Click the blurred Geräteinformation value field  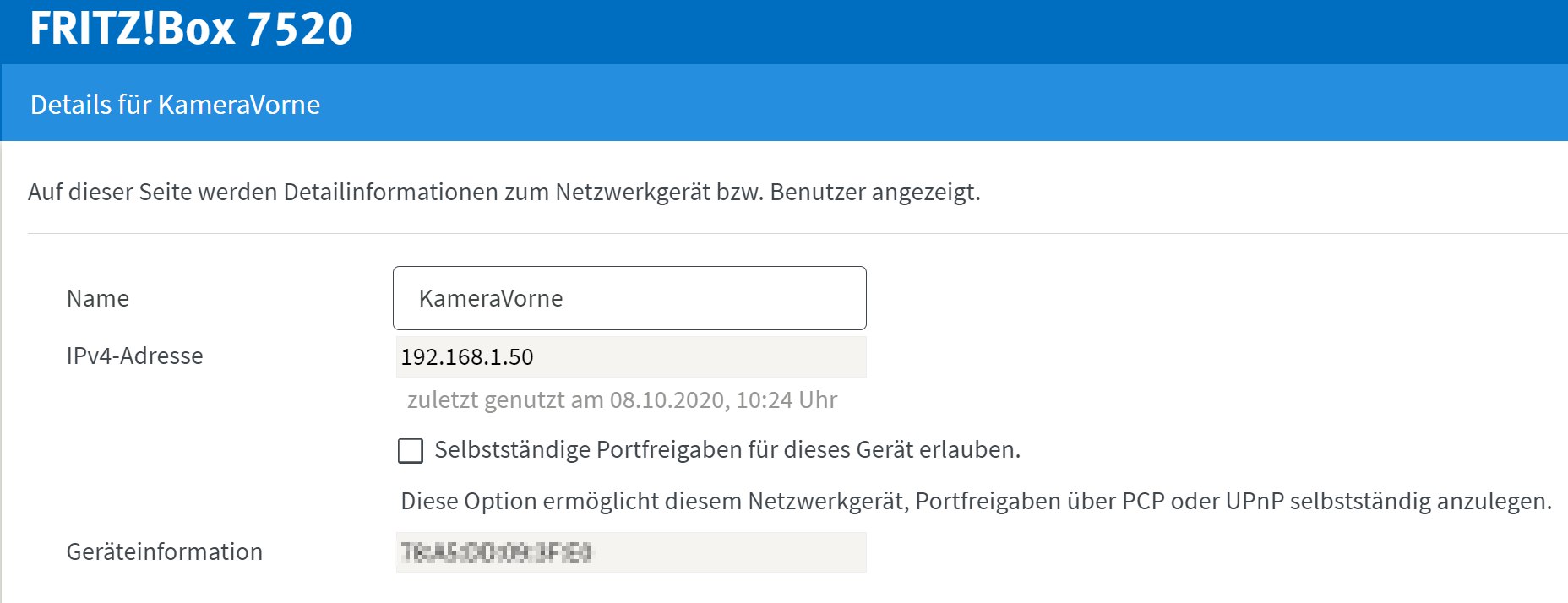[x=630, y=552]
